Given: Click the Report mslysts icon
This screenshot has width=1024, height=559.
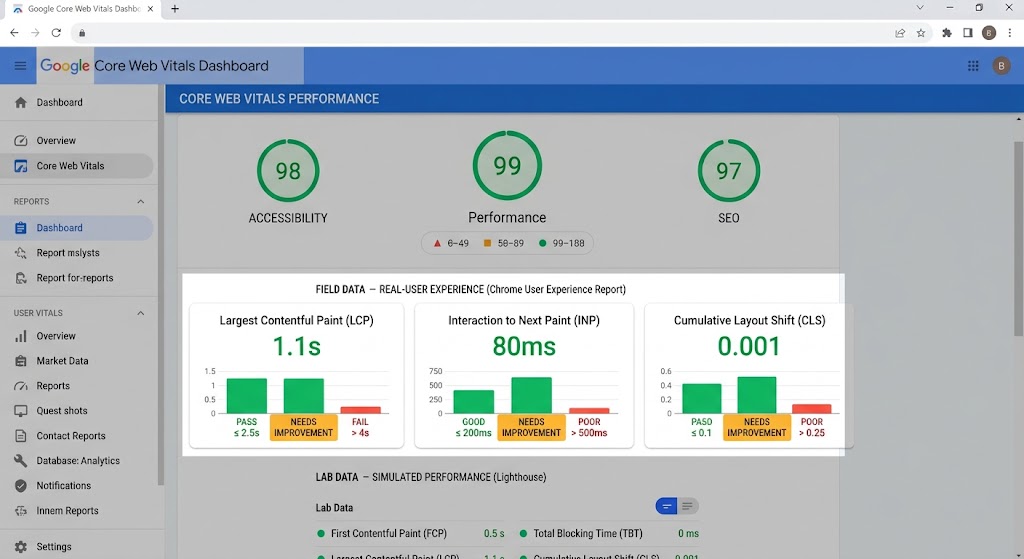Looking at the screenshot, I should [x=21, y=253].
